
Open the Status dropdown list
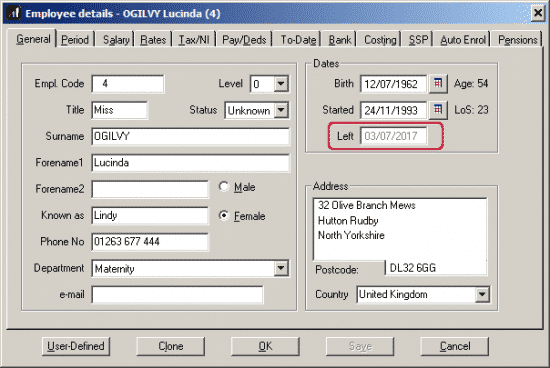click(281, 111)
